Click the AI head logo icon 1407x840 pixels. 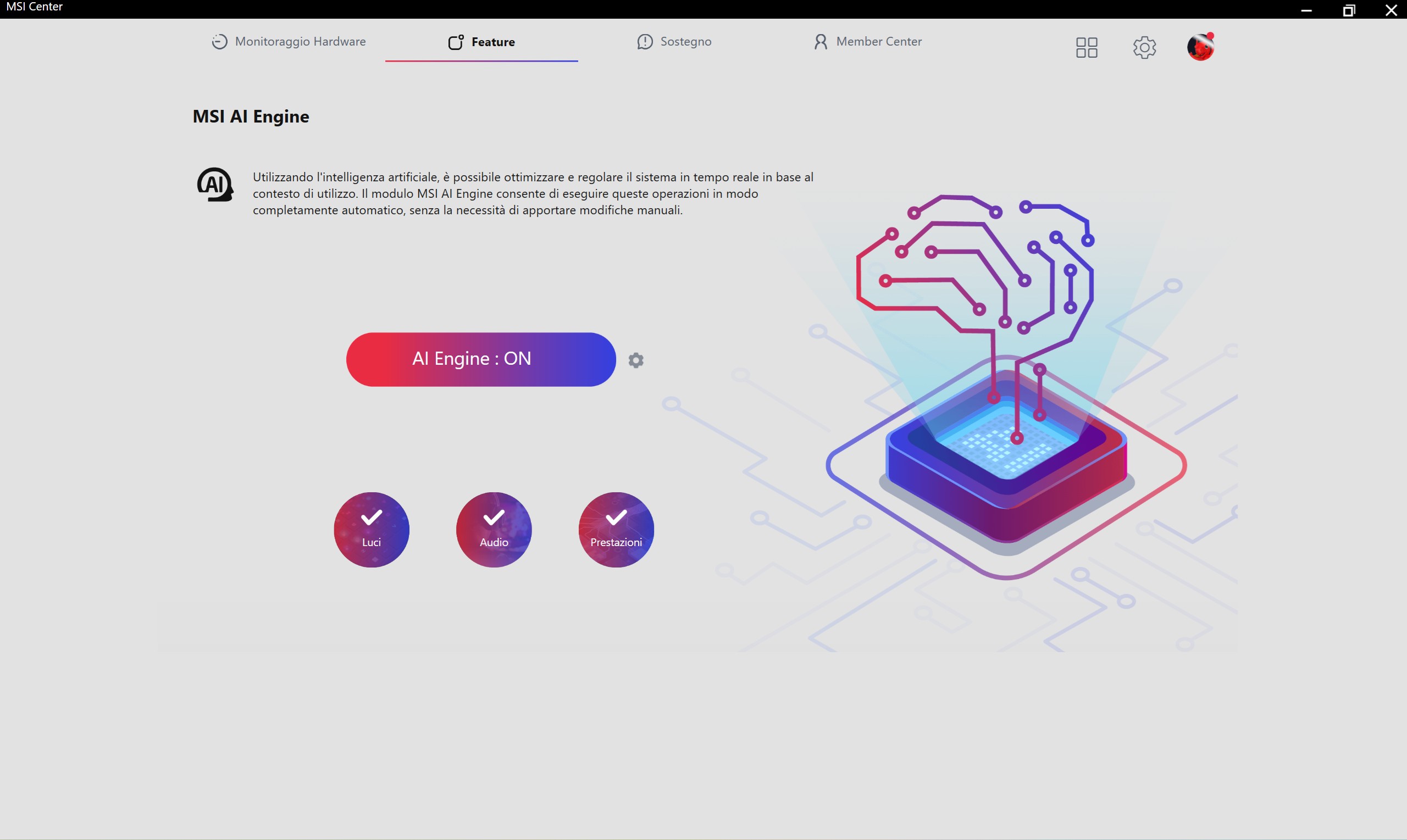coord(214,185)
